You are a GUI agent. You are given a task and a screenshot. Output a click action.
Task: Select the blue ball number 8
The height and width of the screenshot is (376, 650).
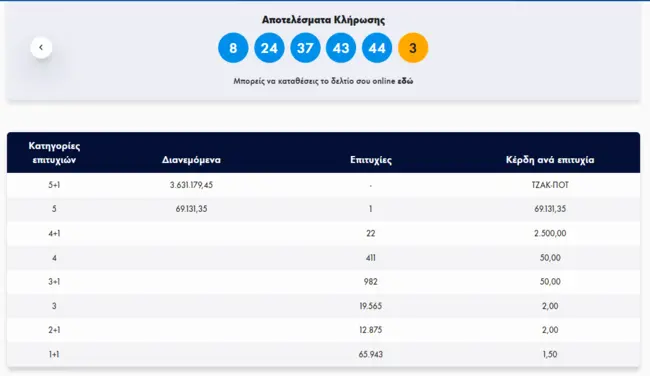tap(233, 48)
